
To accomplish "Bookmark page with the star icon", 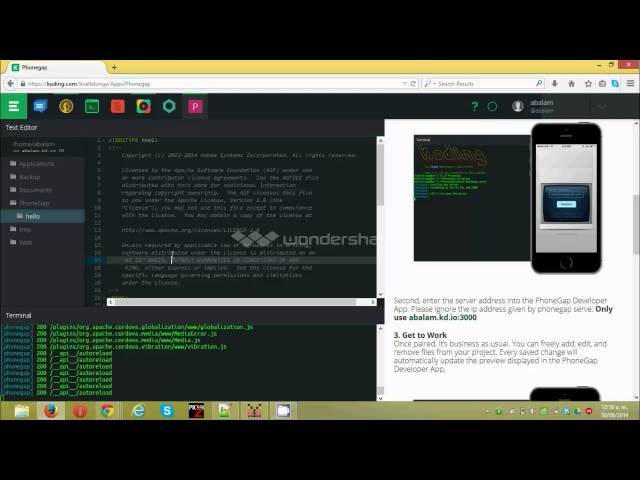I will coord(588,84).
